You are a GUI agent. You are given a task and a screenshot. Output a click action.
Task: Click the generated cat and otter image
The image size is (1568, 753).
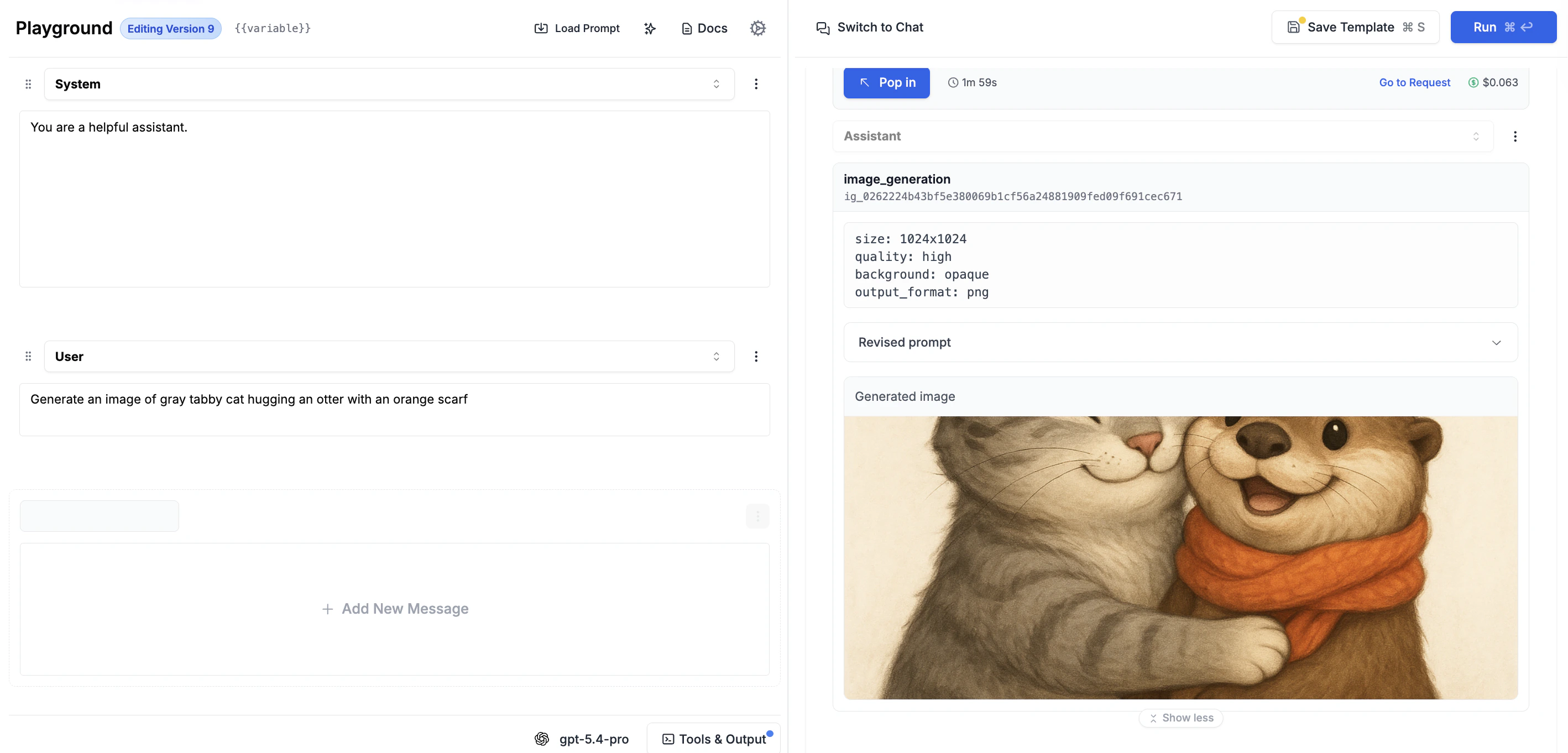(x=1180, y=557)
